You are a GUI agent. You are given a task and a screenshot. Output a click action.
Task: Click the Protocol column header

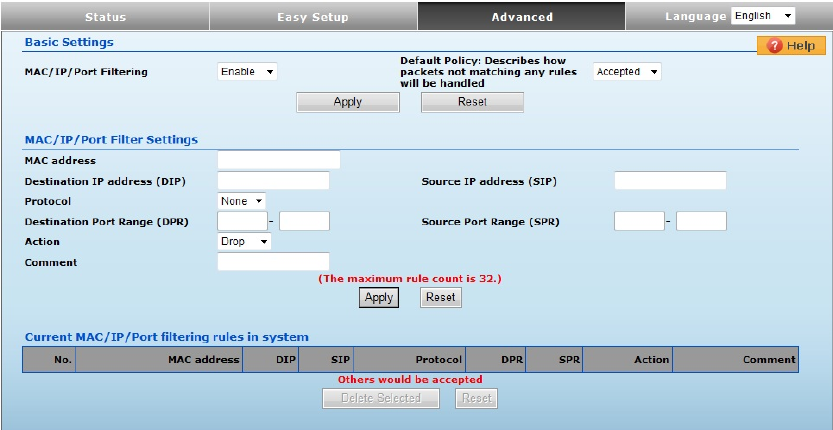[409, 359]
